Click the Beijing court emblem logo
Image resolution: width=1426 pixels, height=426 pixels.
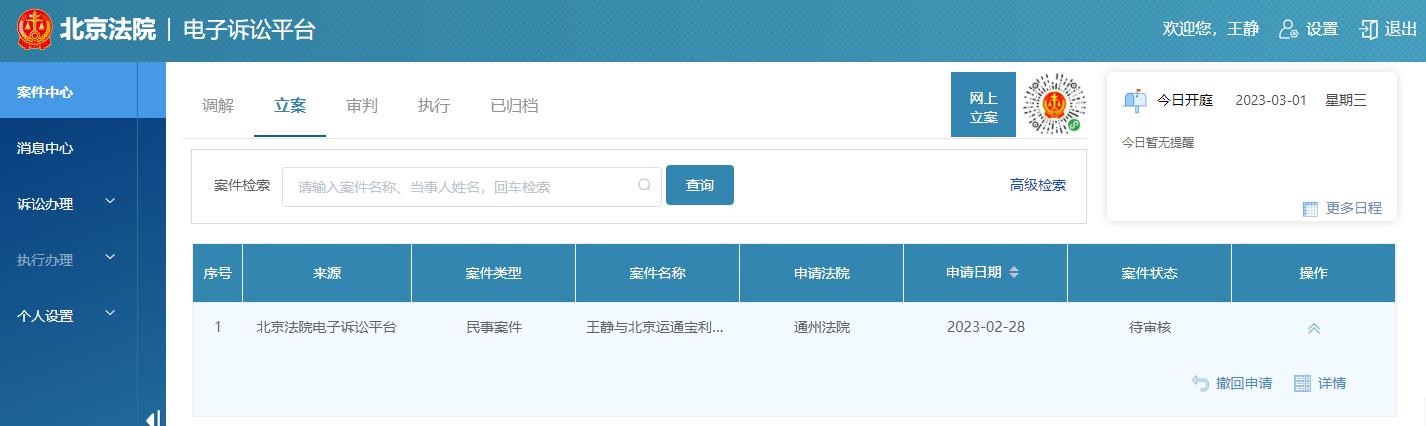(34, 30)
